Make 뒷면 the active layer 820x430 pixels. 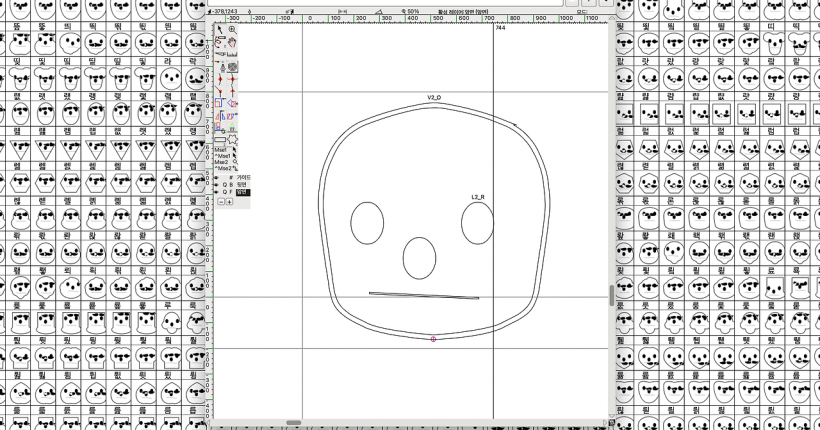point(241,184)
